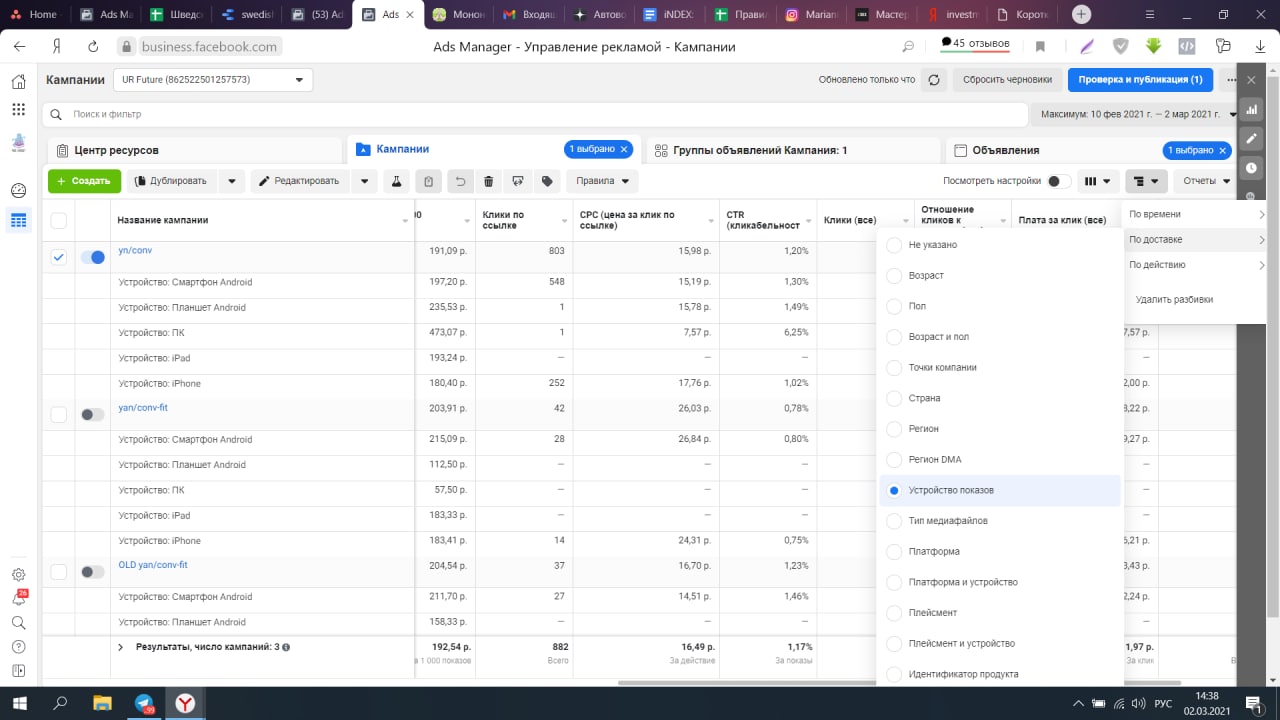Click the Редактировать button
This screenshot has height=720, width=1280.
(300, 181)
